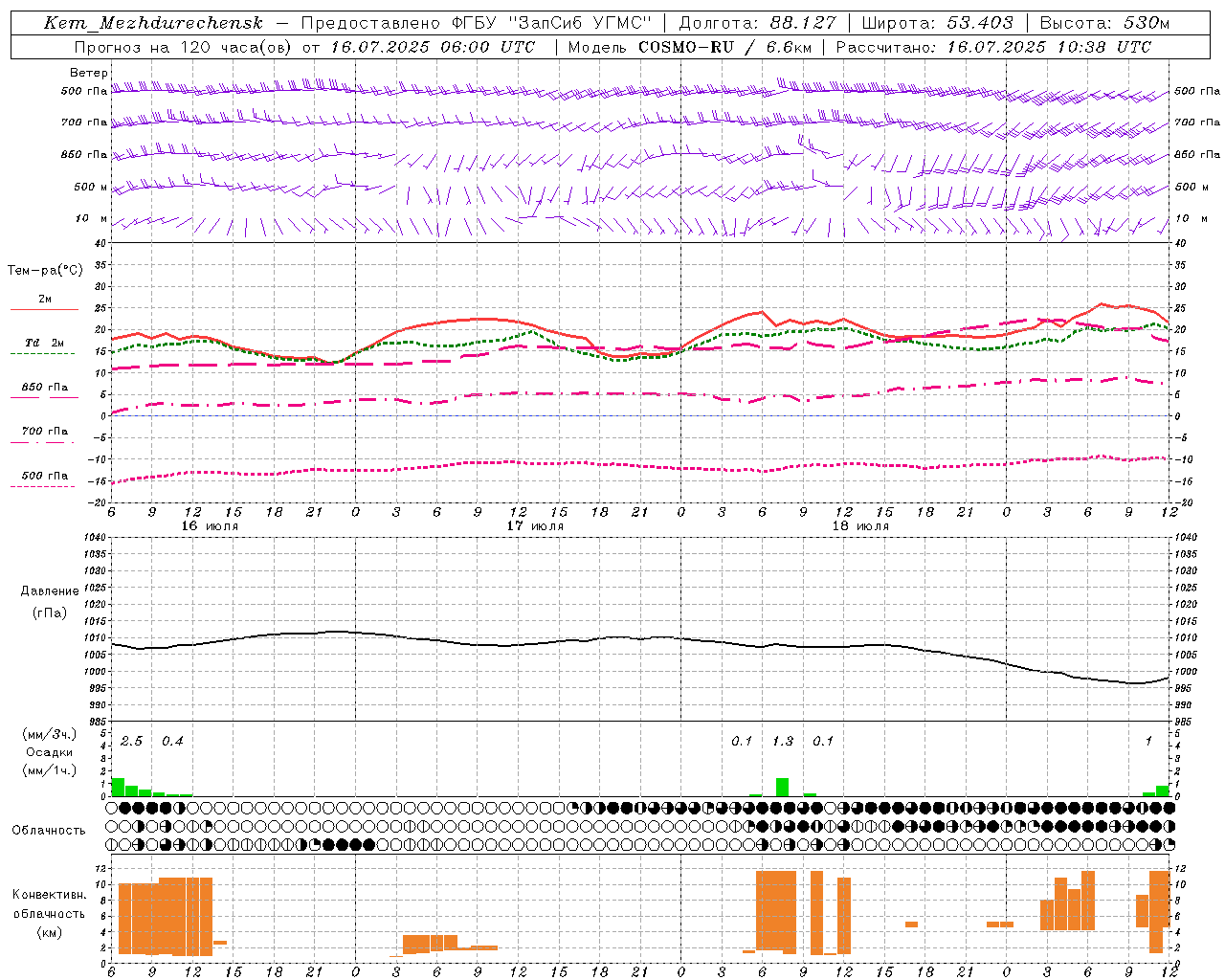Click the 2.5 precipitation total value
1225x980 pixels.
point(131,741)
